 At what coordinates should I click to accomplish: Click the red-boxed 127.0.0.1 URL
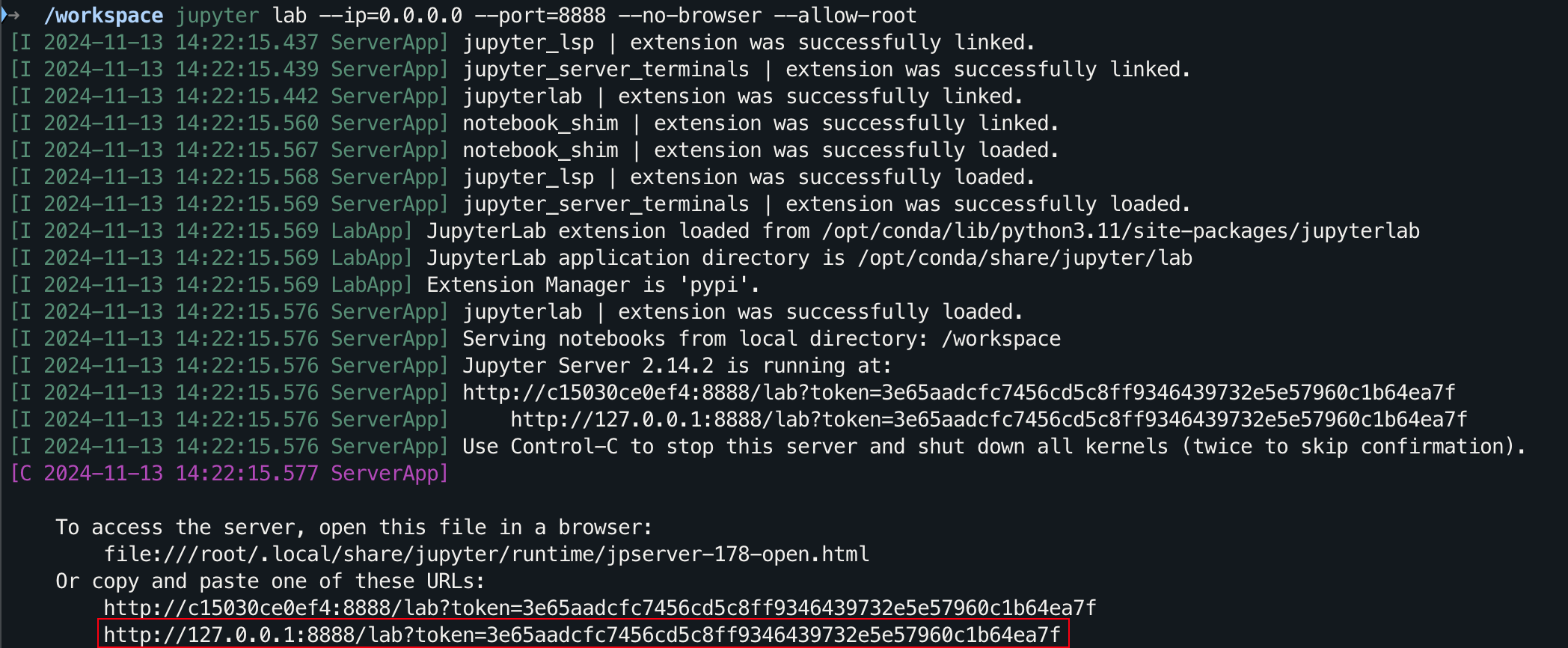582,635
